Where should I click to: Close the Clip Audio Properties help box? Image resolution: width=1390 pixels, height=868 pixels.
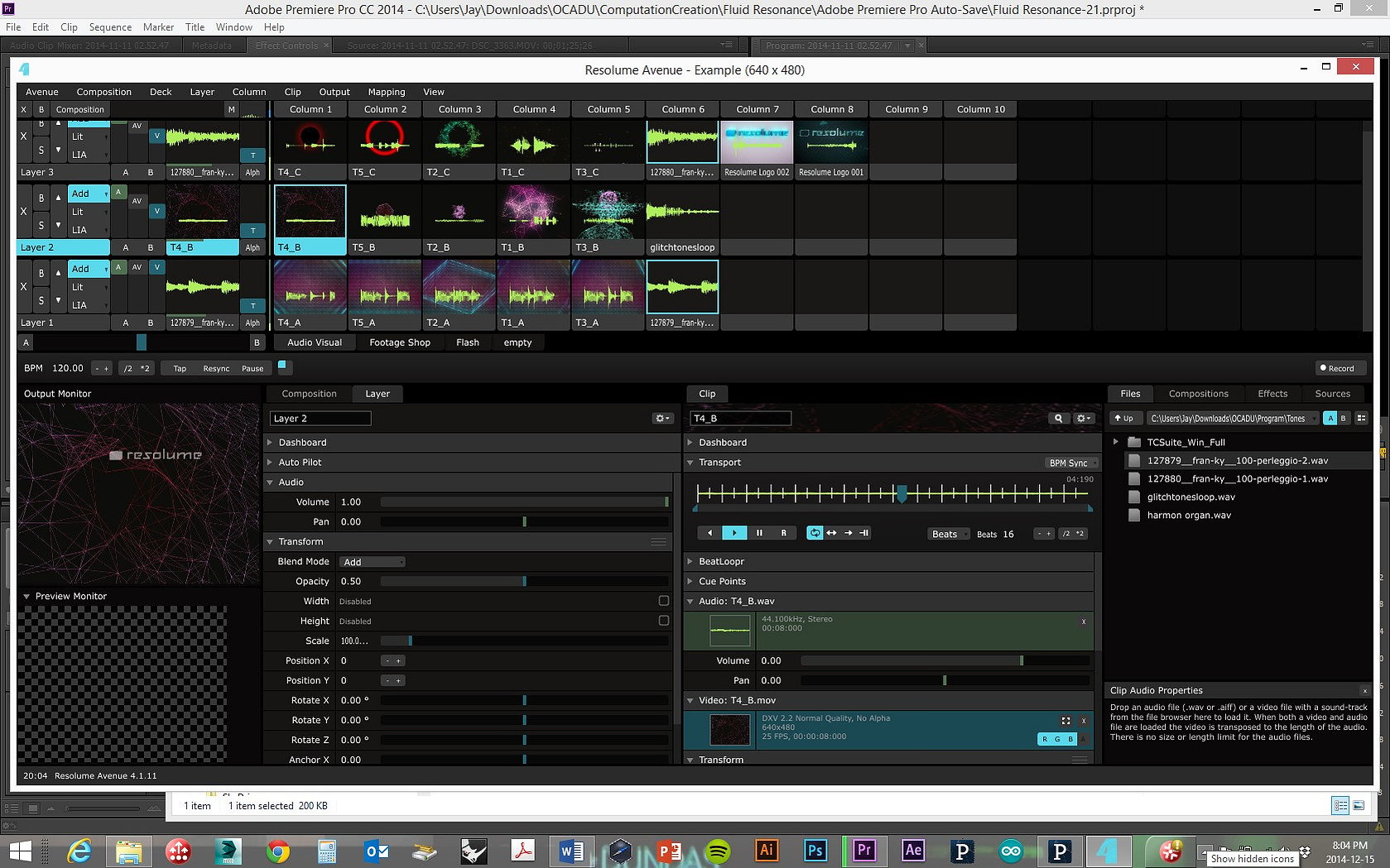click(x=1364, y=691)
